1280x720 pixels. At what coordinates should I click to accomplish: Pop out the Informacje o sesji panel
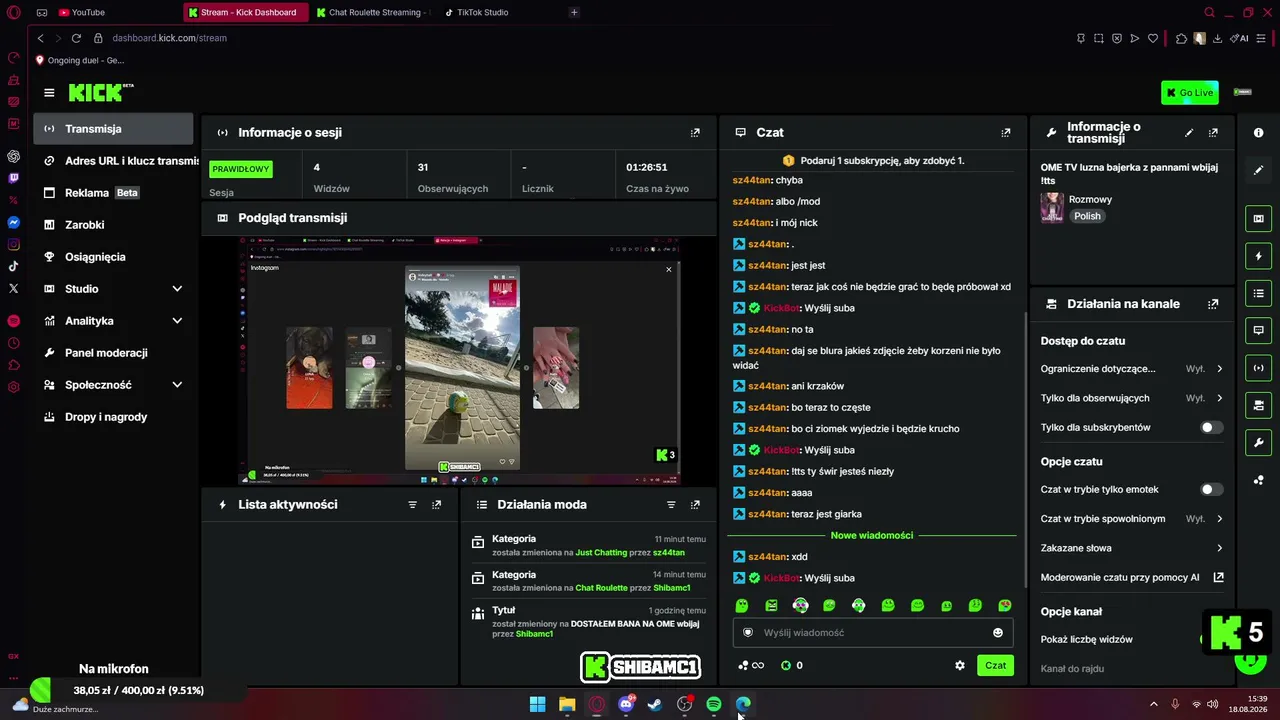(x=695, y=132)
